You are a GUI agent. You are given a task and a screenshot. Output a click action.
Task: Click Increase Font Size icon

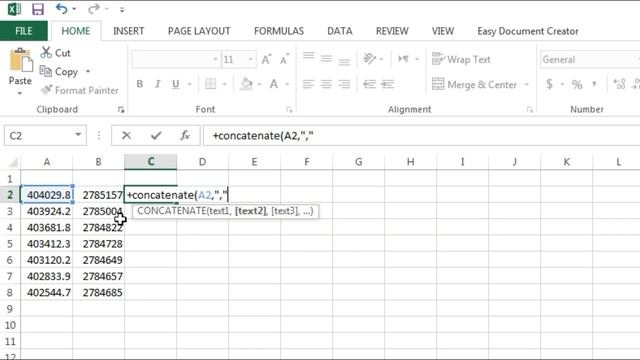click(x=266, y=60)
